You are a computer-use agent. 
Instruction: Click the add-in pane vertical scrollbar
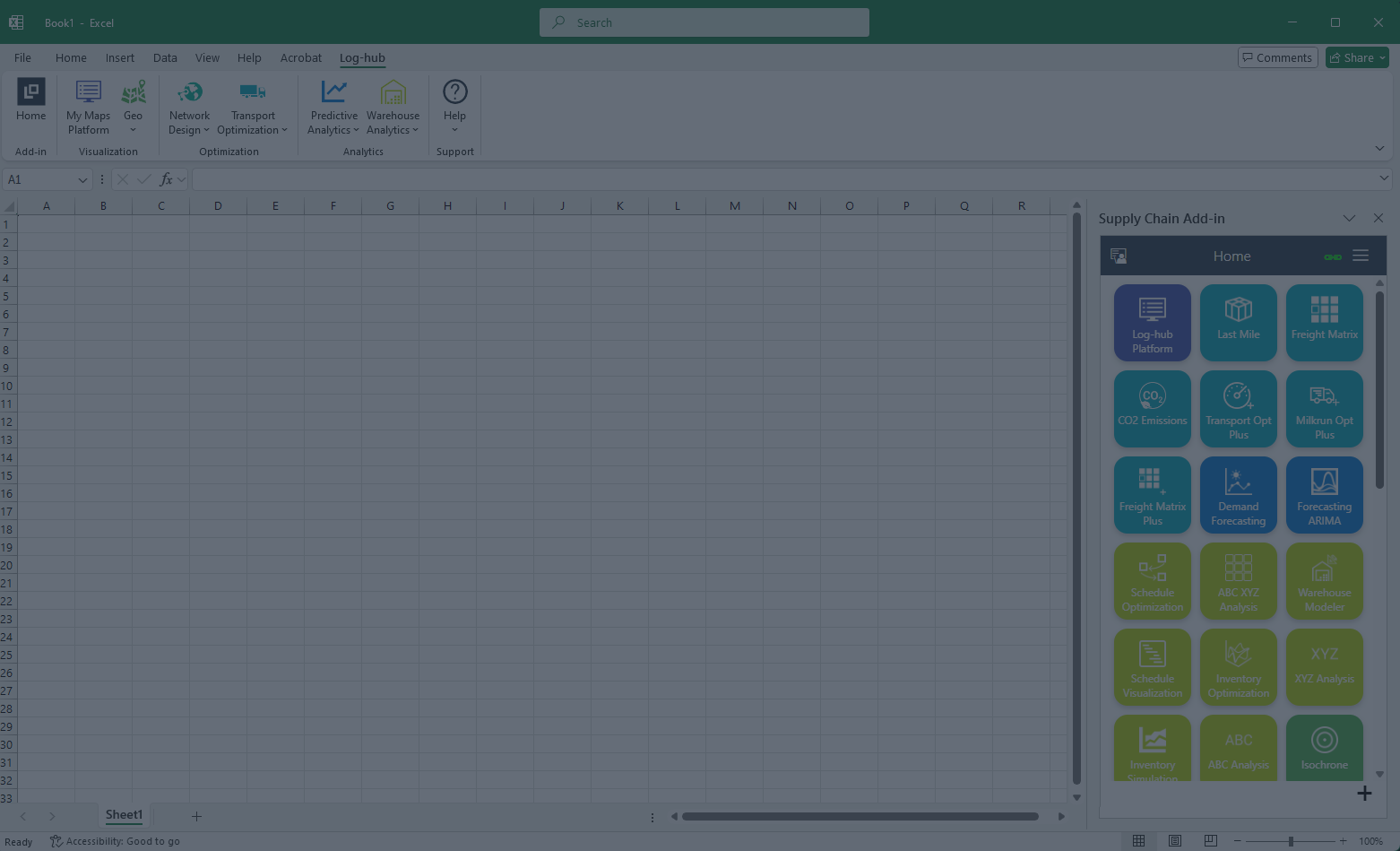[1379, 388]
